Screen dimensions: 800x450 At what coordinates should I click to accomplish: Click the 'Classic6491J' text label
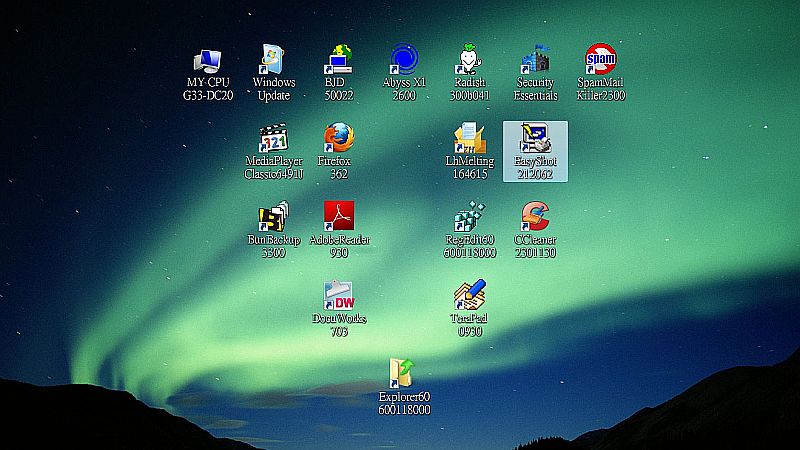[273, 174]
